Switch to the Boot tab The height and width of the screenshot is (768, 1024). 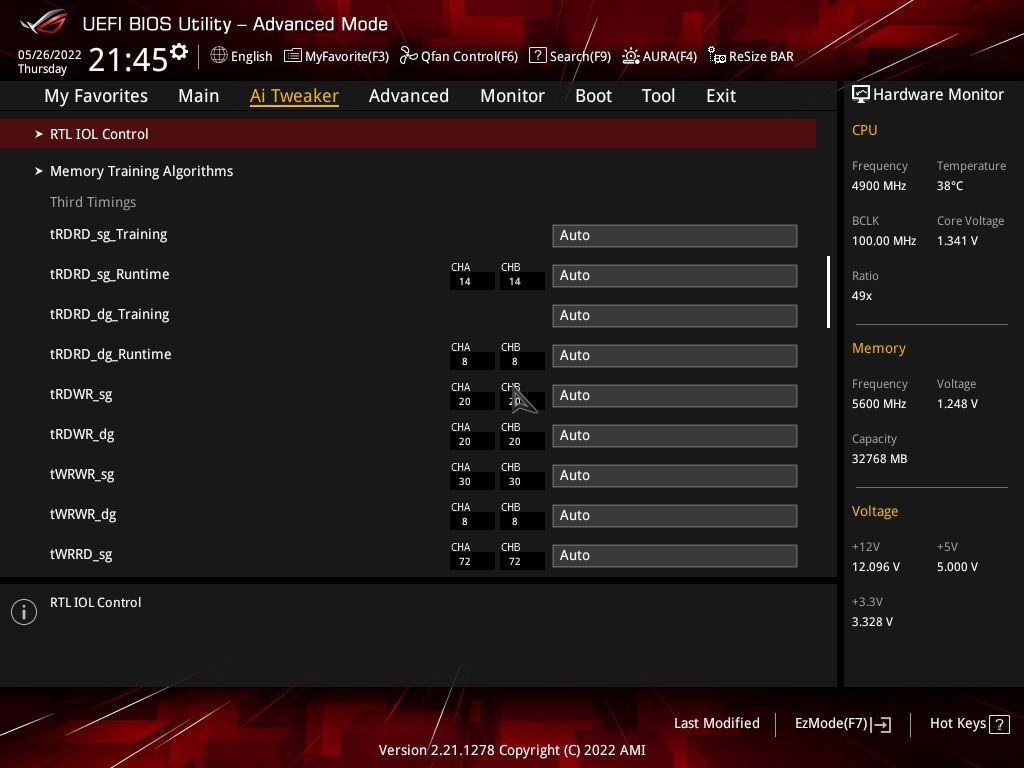pyautogui.click(x=593, y=96)
